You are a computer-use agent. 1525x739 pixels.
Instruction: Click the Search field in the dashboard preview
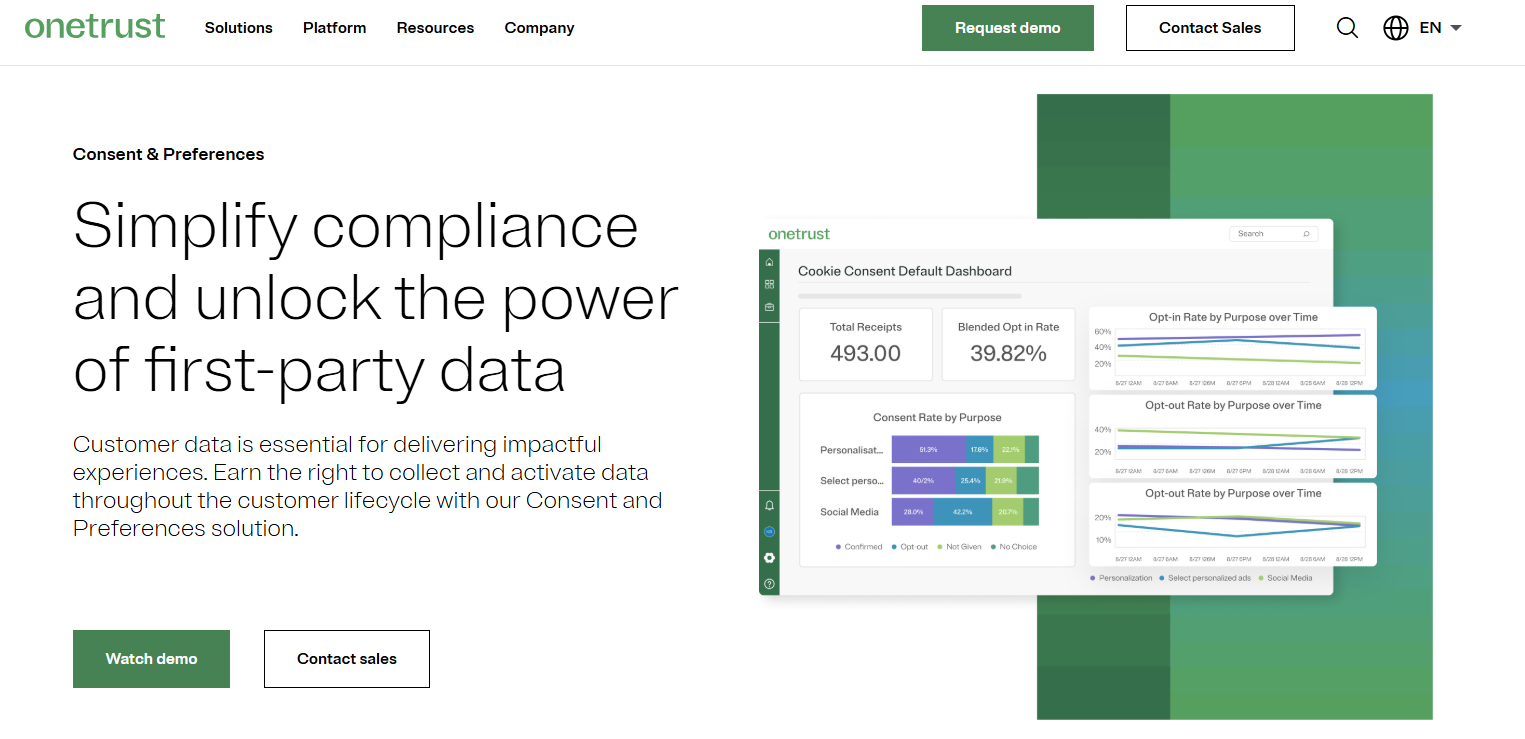click(x=1273, y=234)
